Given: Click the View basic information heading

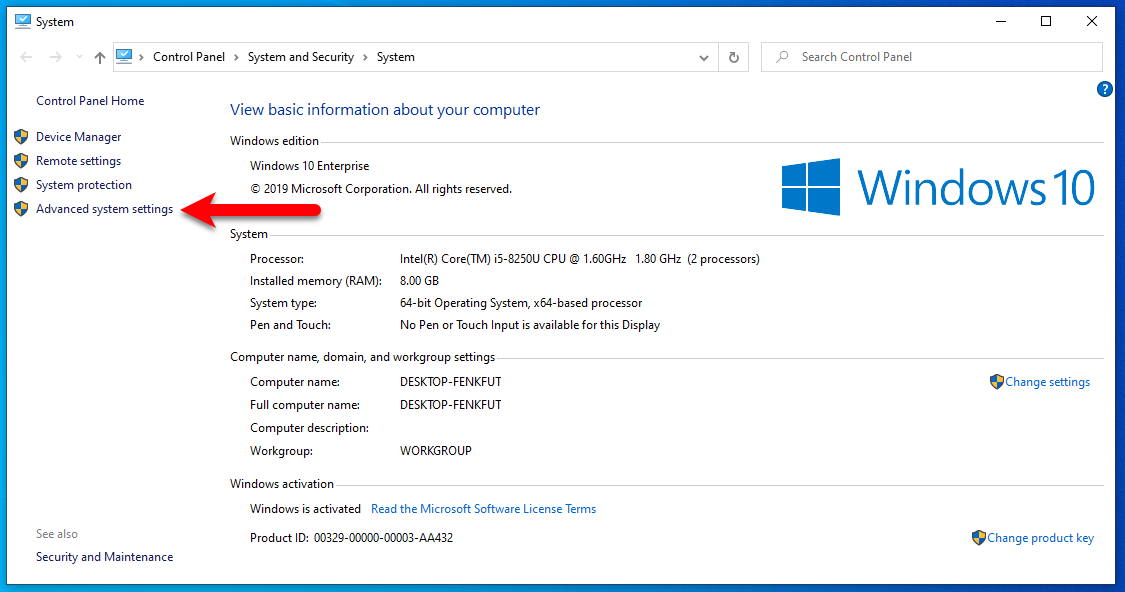Looking at the screenshot, I should click(385, 110).
